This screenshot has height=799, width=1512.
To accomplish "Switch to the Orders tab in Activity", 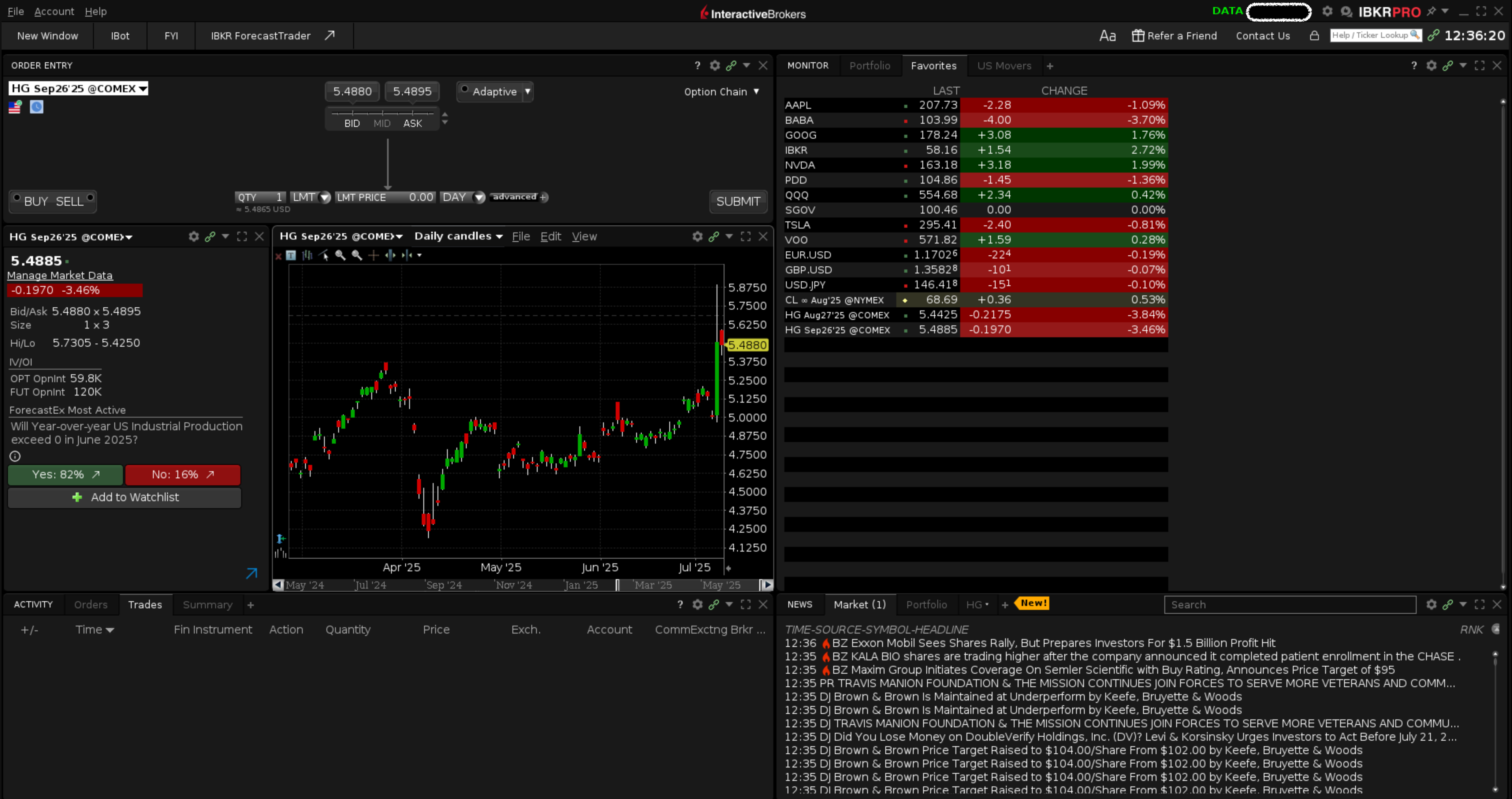I will click(91, 604).
